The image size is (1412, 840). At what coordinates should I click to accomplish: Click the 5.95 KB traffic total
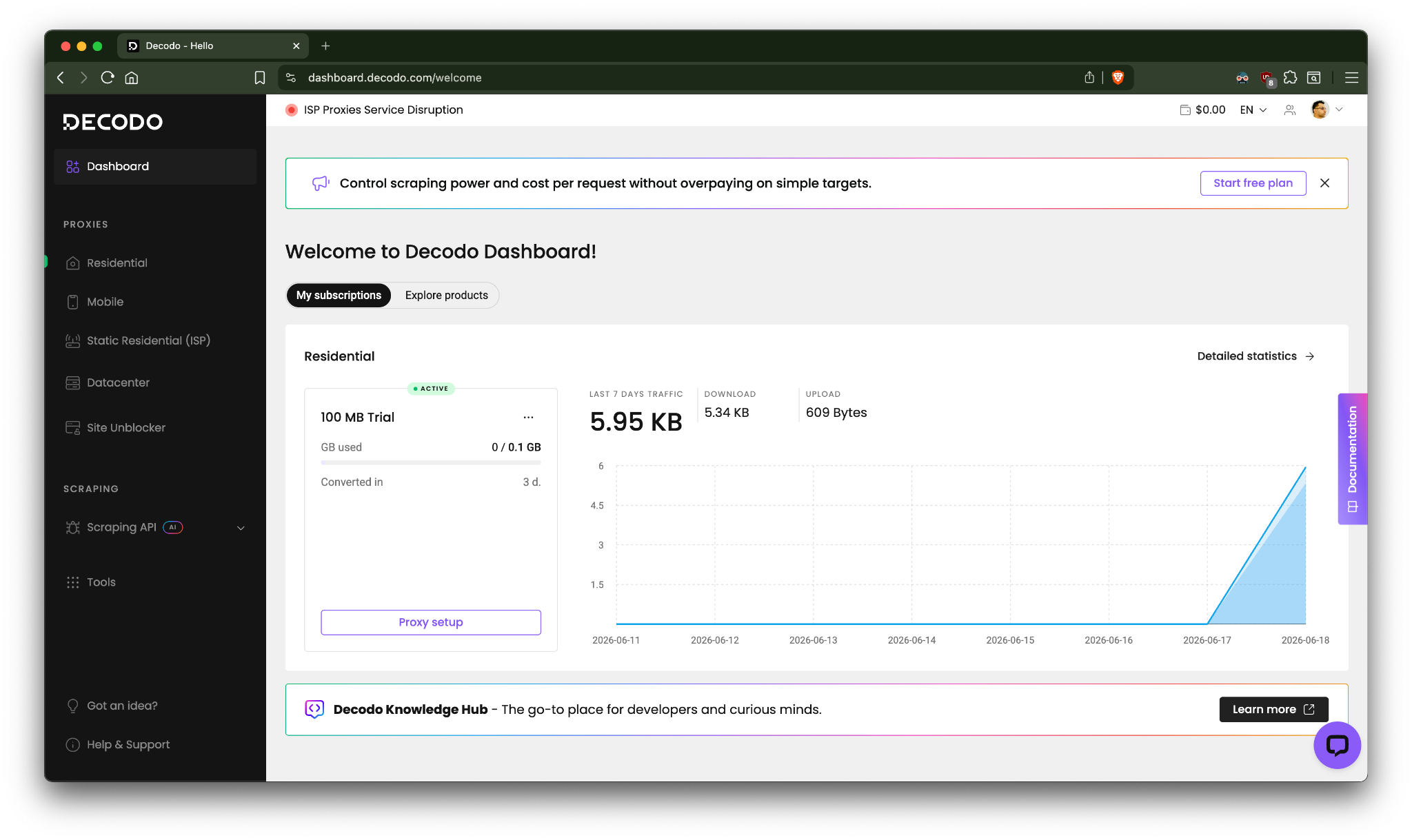click(x=636, y=422)
